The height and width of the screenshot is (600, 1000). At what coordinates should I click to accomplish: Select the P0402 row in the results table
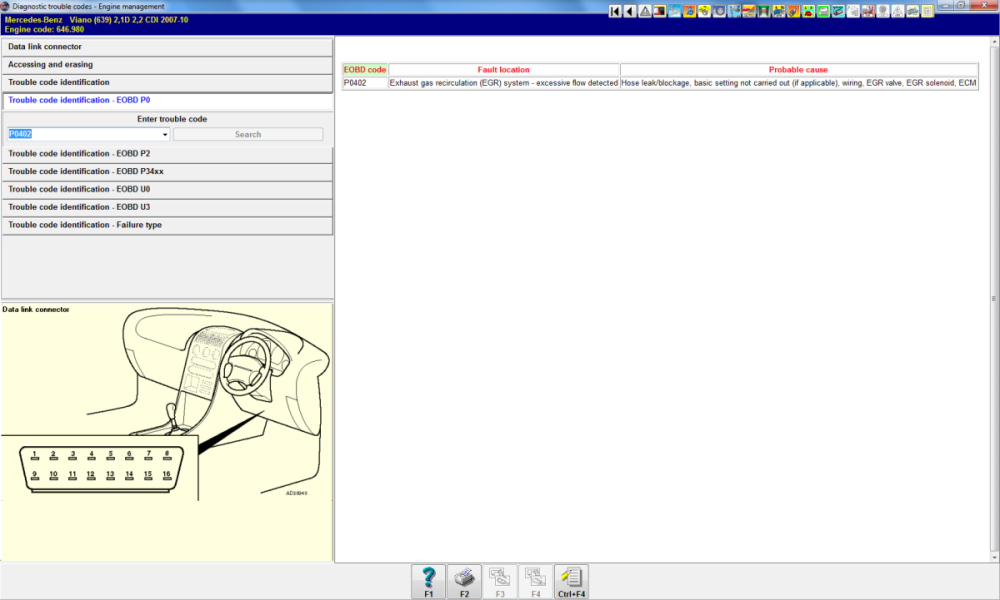tap(660, 83)
